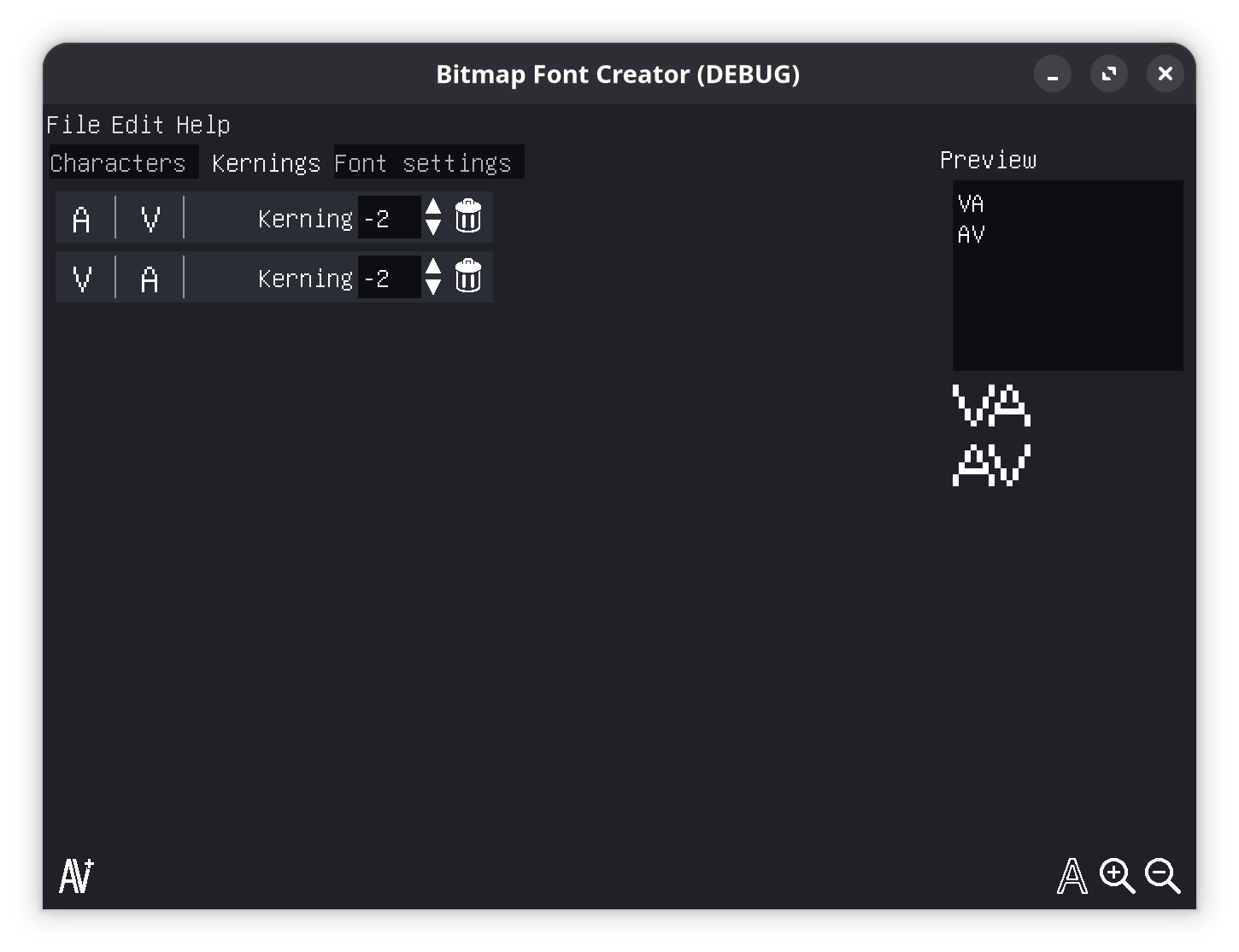Image resolution: width=1239 pixels, height=952 pixels.
Task: Select the Kernings tab
Action: pos(266,162)
